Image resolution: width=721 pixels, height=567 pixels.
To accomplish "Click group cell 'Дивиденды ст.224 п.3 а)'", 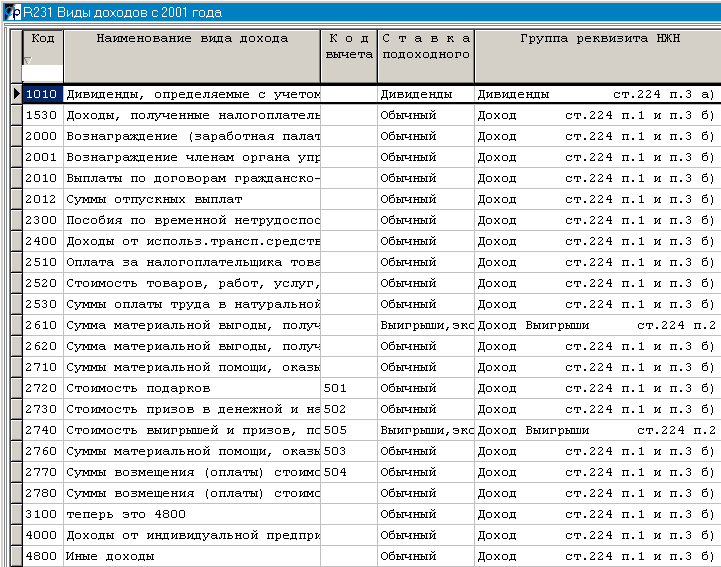I will click(598, 94).
